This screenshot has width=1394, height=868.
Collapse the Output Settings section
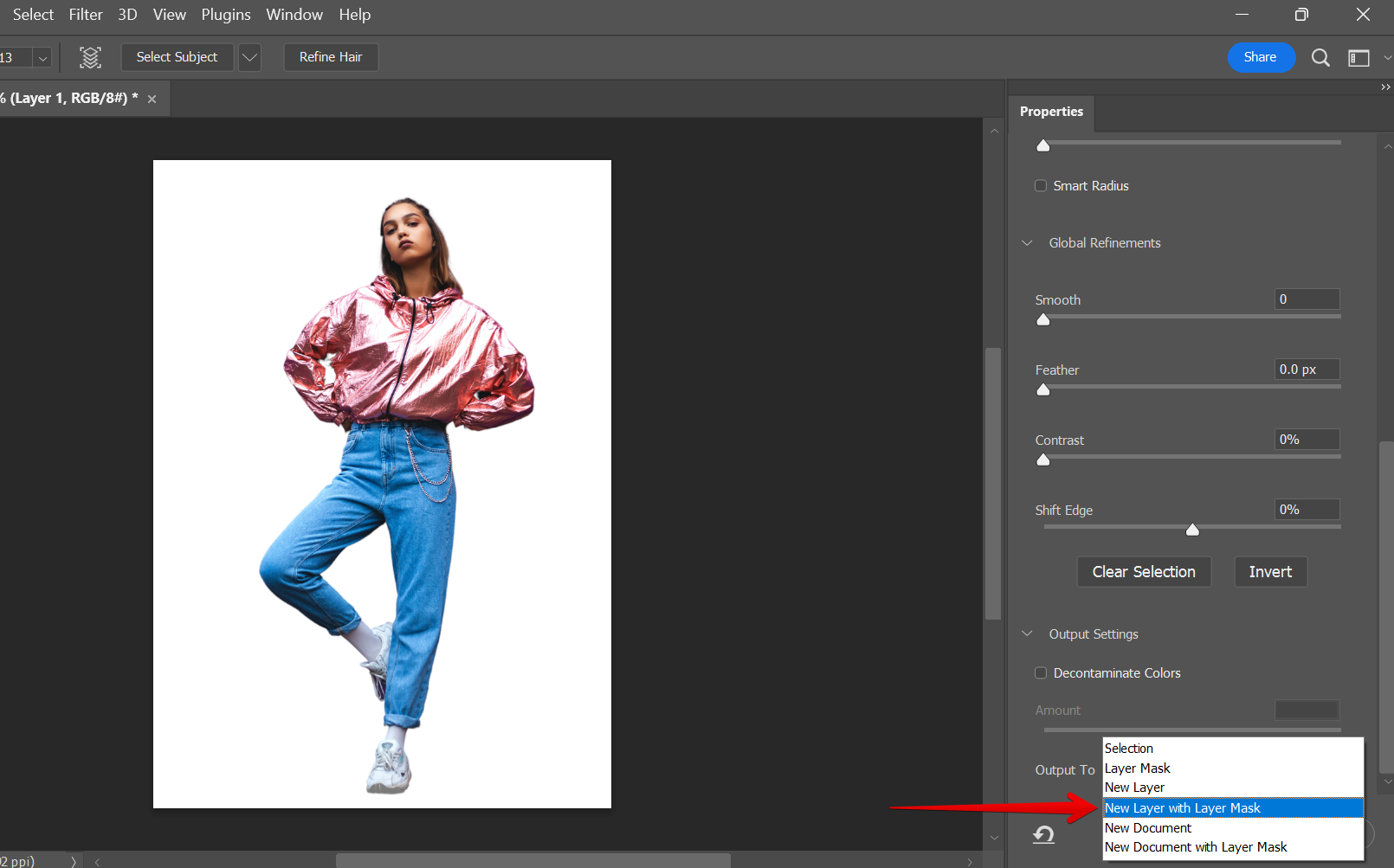1028,634
